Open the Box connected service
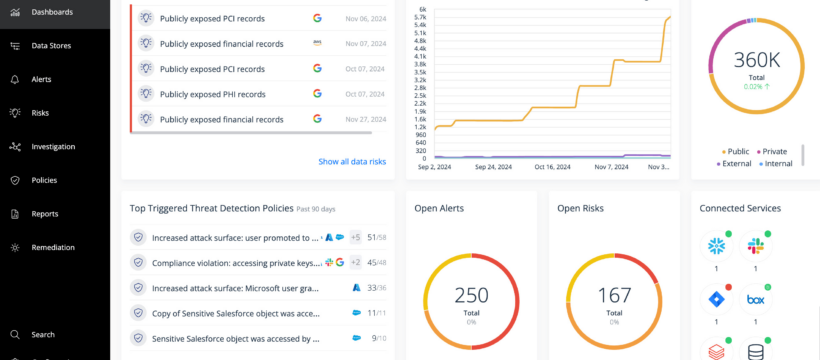Viewport: 820px width, 360px height. pyautogui.click(x=755, y=299)
